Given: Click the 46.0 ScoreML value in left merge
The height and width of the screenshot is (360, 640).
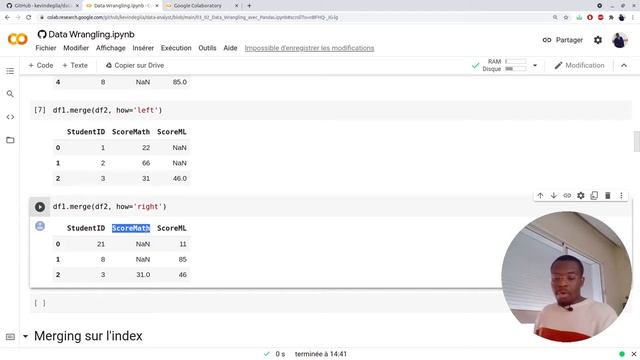Looking at the screenshot, I should (x=180, y=178).
